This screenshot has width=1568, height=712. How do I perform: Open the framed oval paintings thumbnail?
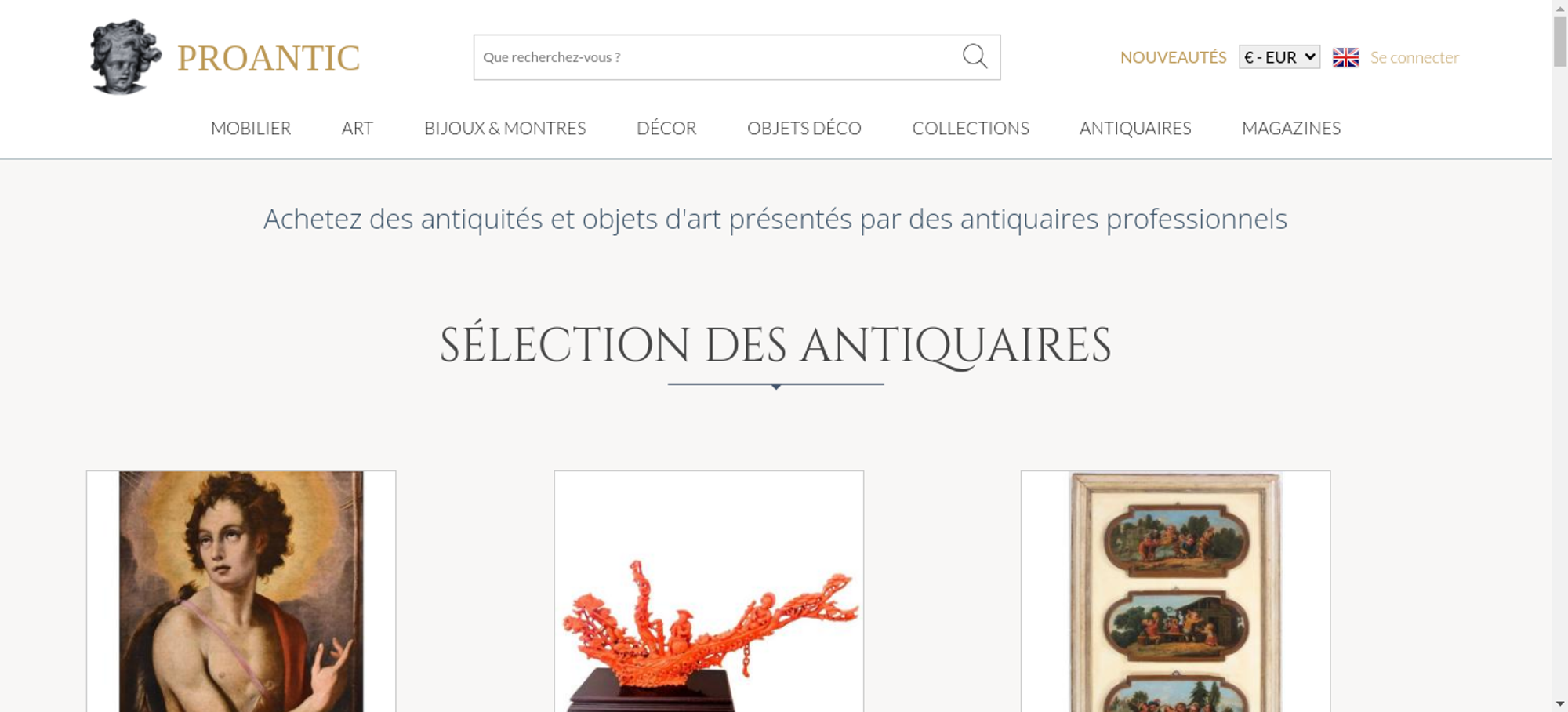click(x=1175, y=591)
